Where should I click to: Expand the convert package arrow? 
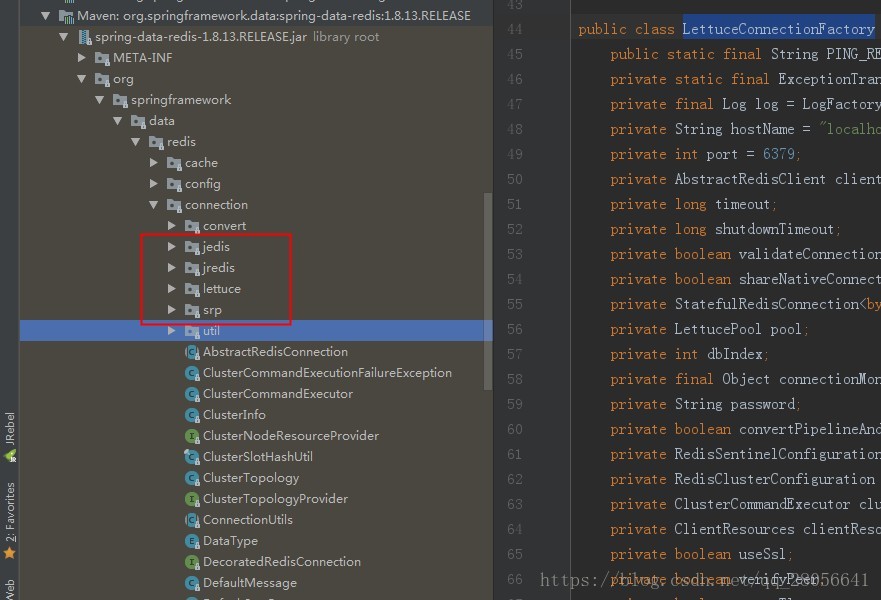[x=172, y=225]
